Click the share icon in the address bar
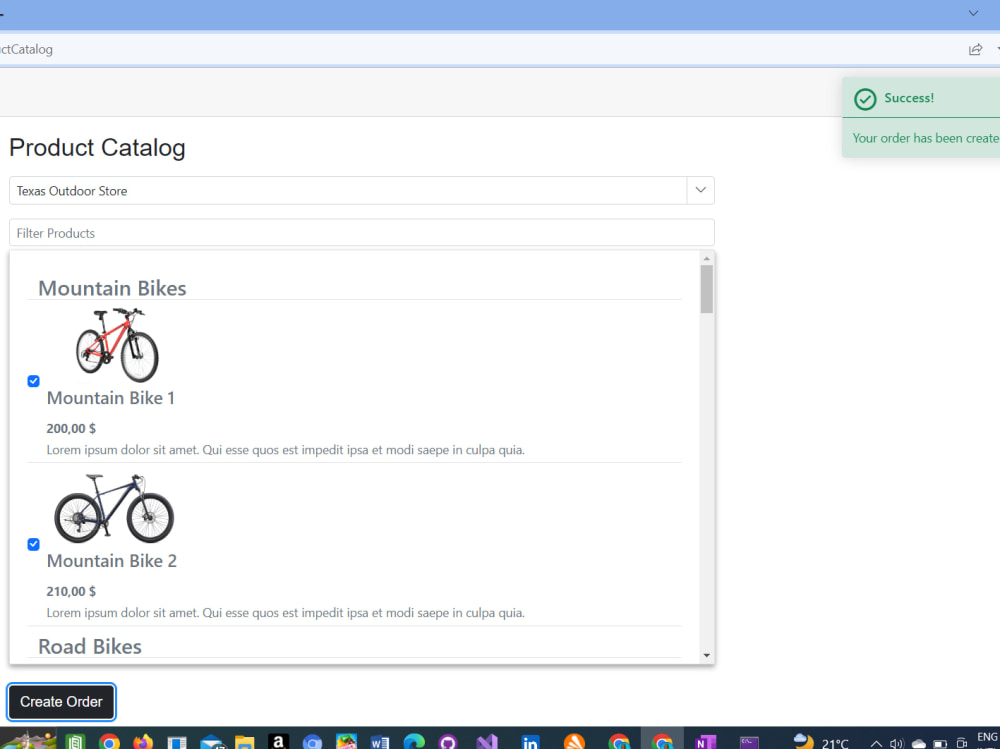 975,49
